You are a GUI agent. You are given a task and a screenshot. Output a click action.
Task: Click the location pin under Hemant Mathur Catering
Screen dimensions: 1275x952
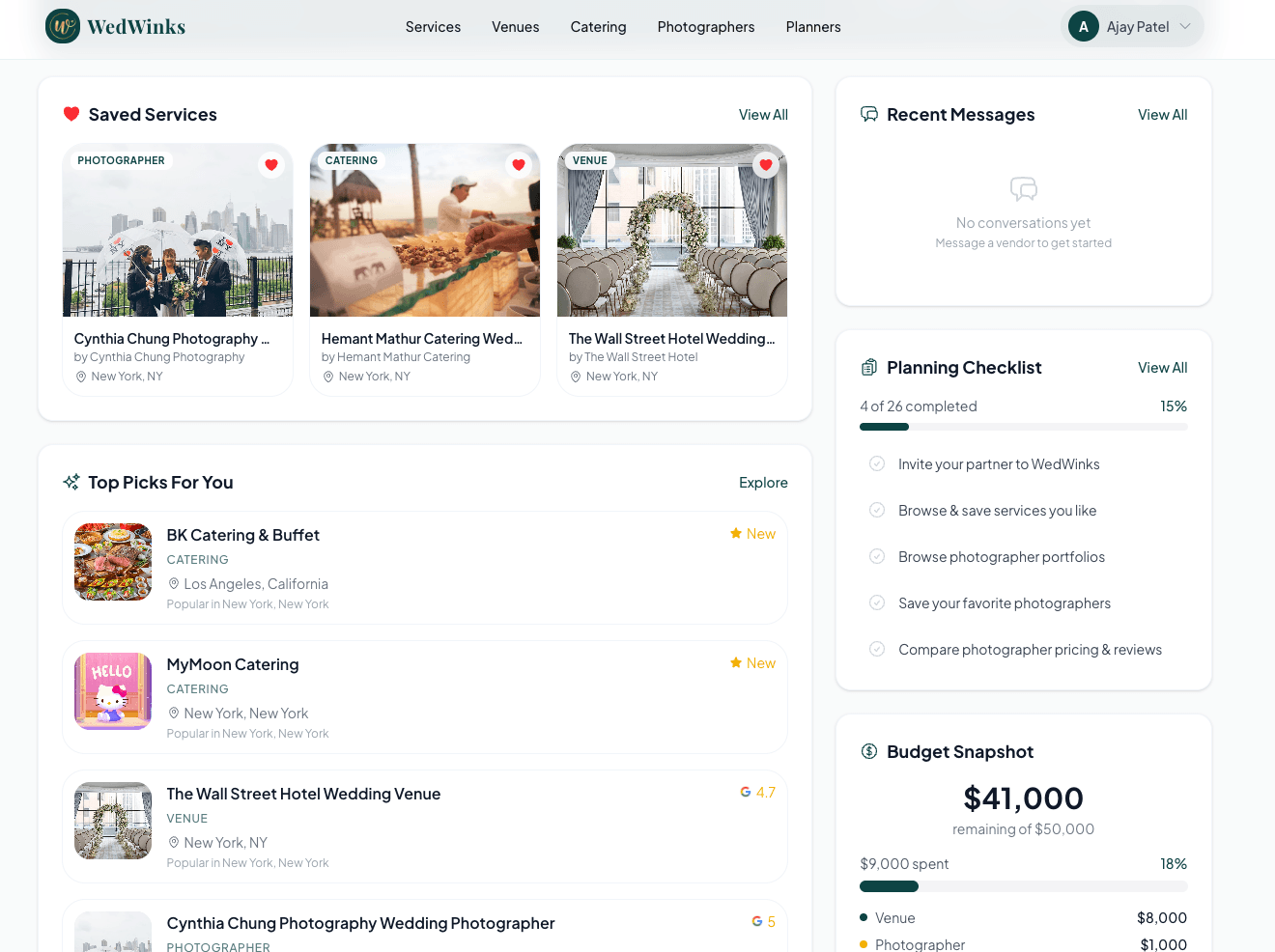click(x=328, y=377)
